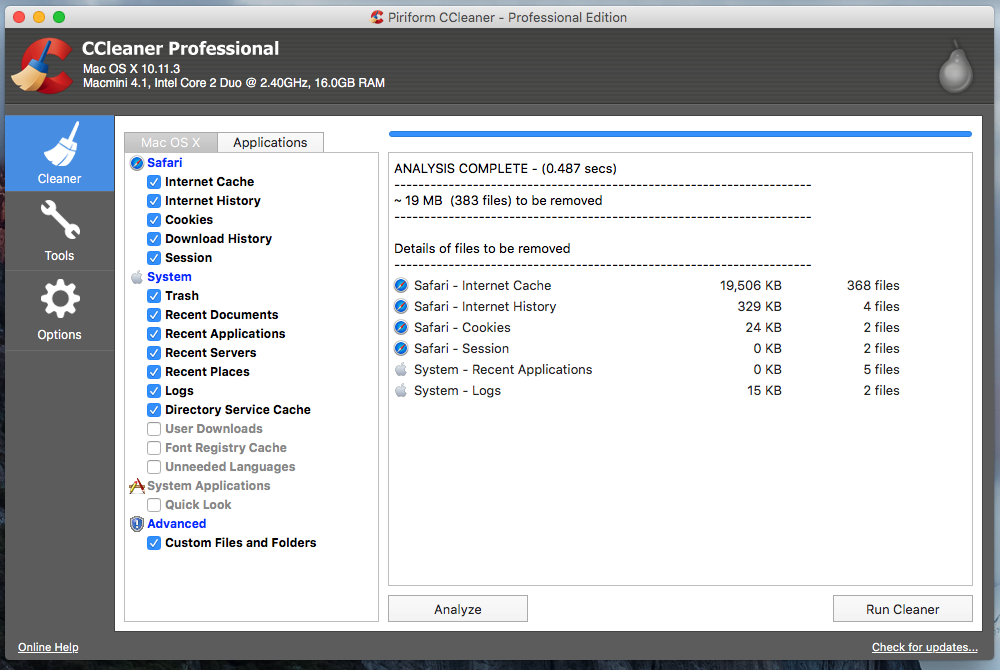The image size is (1000, 670).
Task: Enable User Downloads checkbox
Action: click(154, 429)
